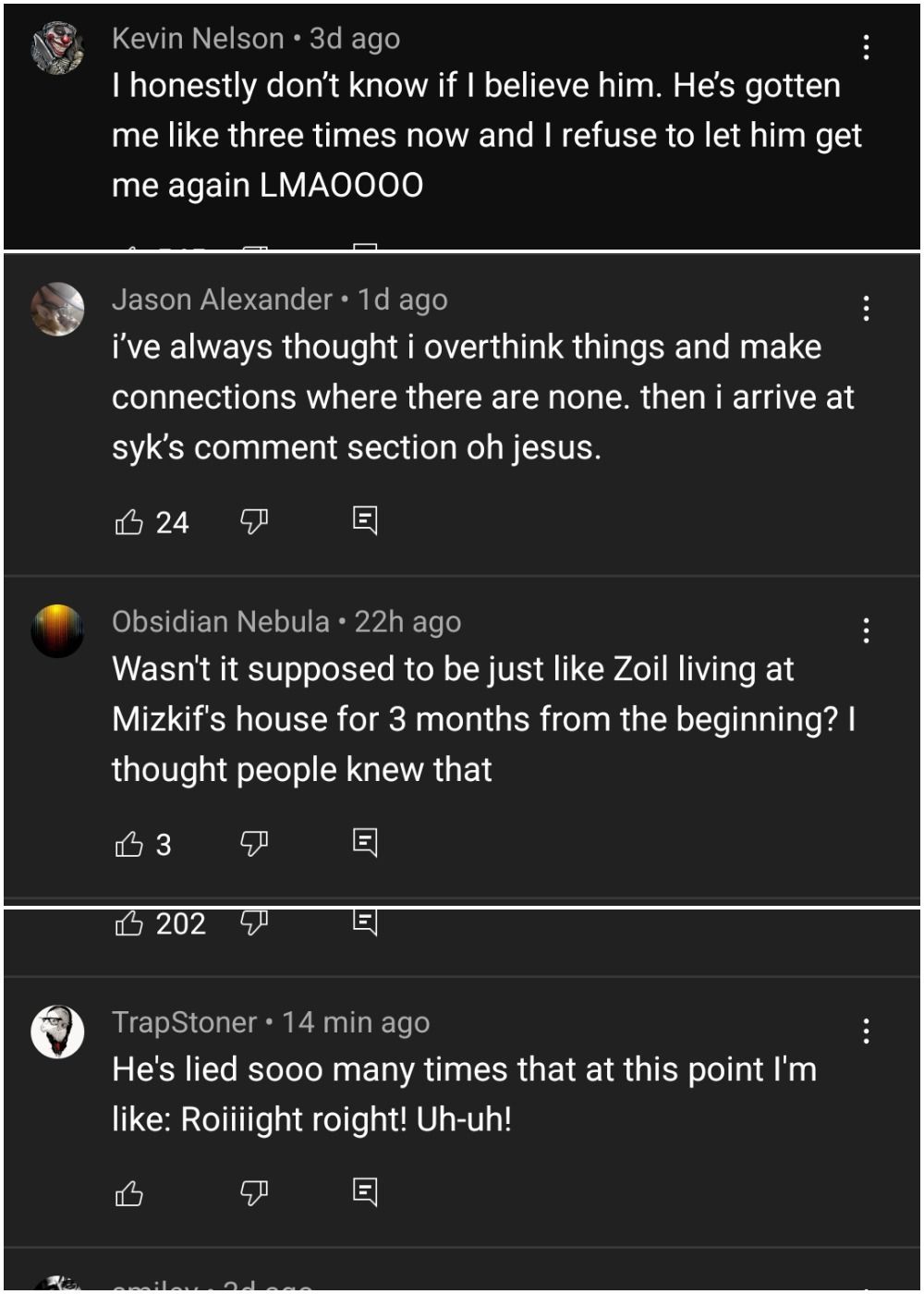The width and height of the screenshot is (924, 1294).
Task: Tap Jason Alexander's avatar
Action: (57, 309)
